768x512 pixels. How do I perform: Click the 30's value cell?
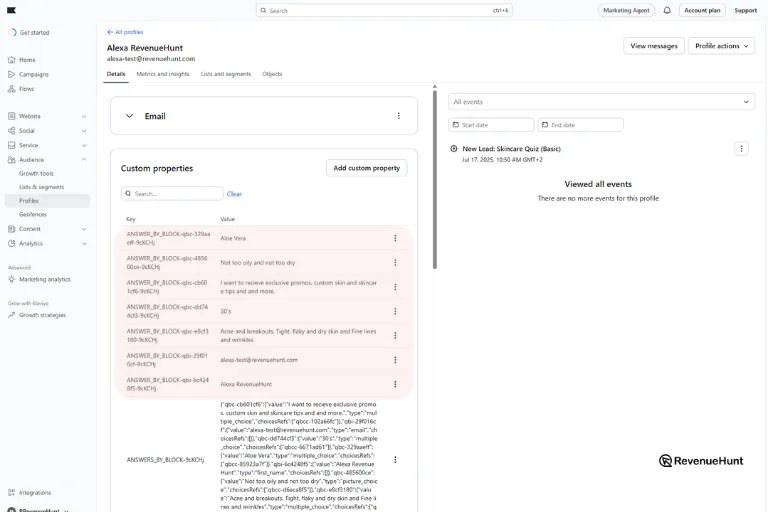[x=226, y=312]
